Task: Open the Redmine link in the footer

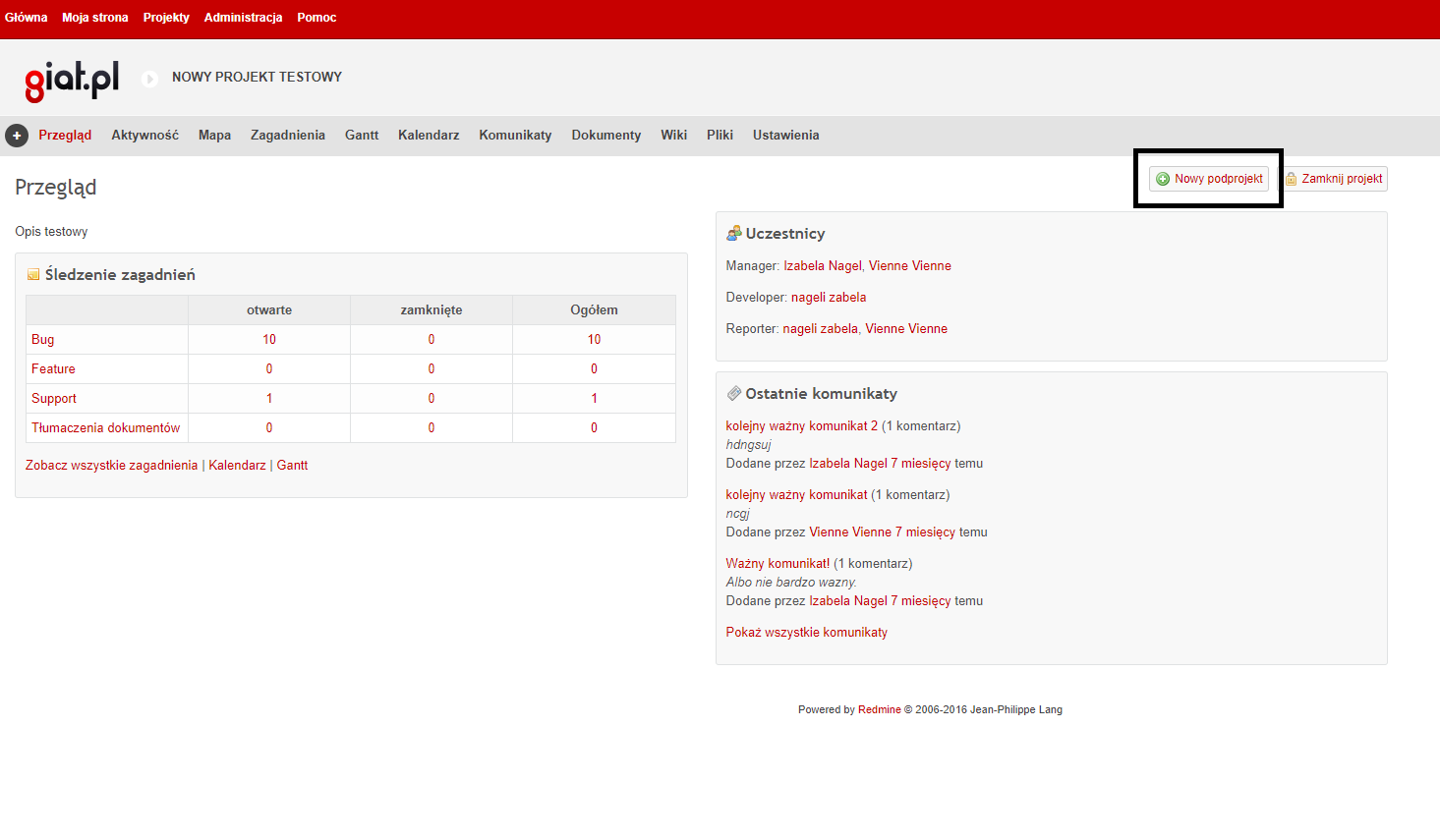Action: [x=880, y=709]
